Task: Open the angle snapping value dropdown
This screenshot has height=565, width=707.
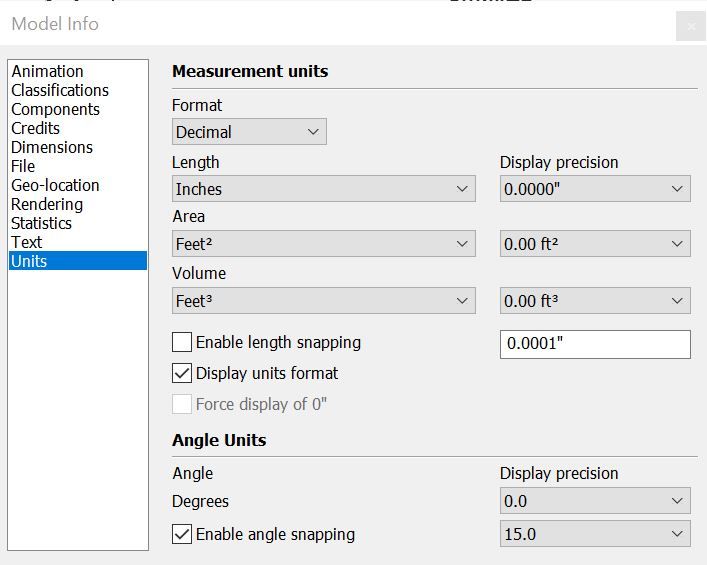Action: tap(595, 534)
